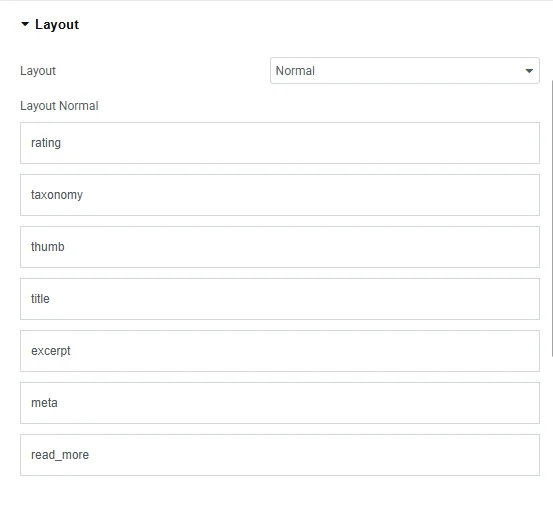
Task: Collapse the Layout section triangle arrow
Action: click(25, 24)
